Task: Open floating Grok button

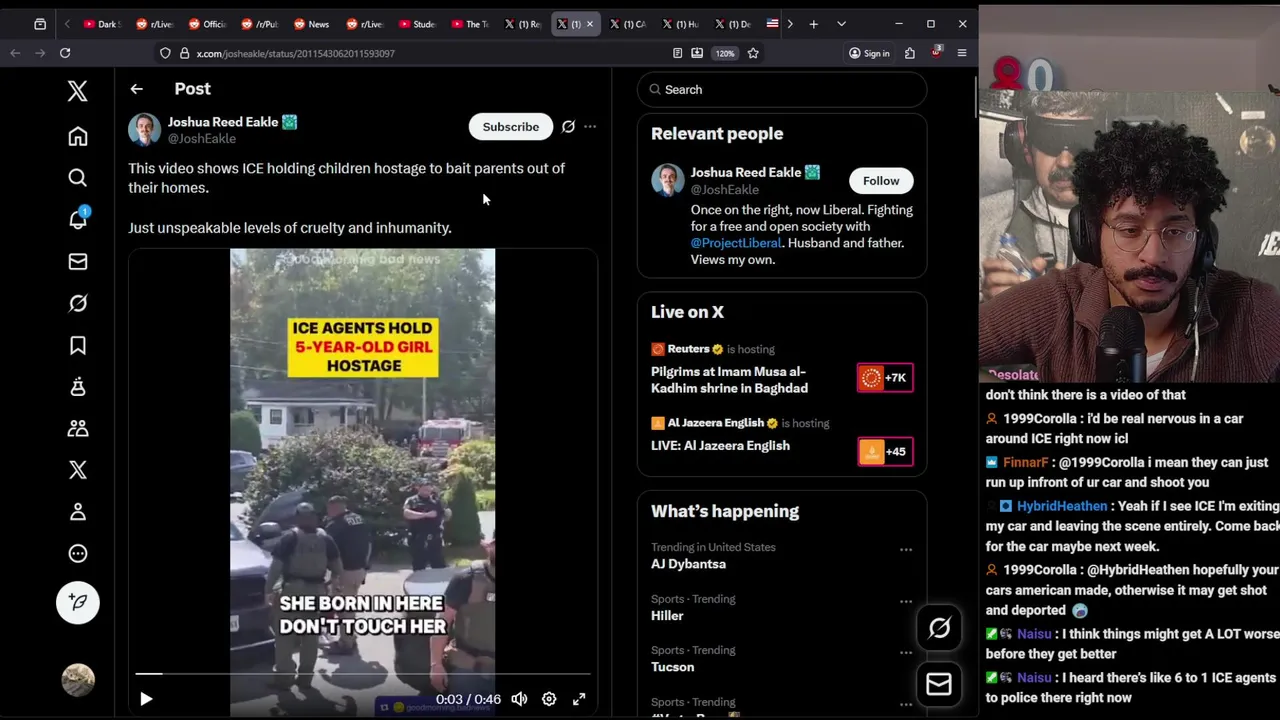Action: coord(939,628)
